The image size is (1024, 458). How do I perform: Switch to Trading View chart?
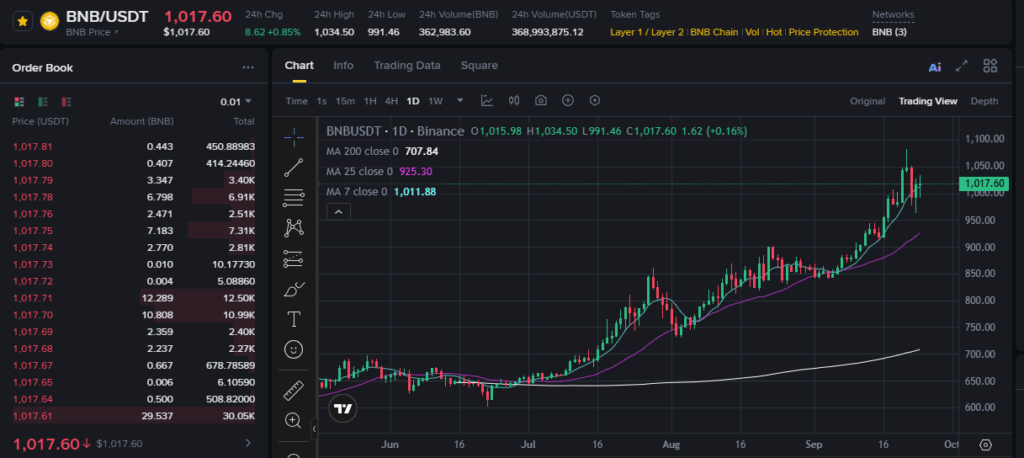click(928, 101)
